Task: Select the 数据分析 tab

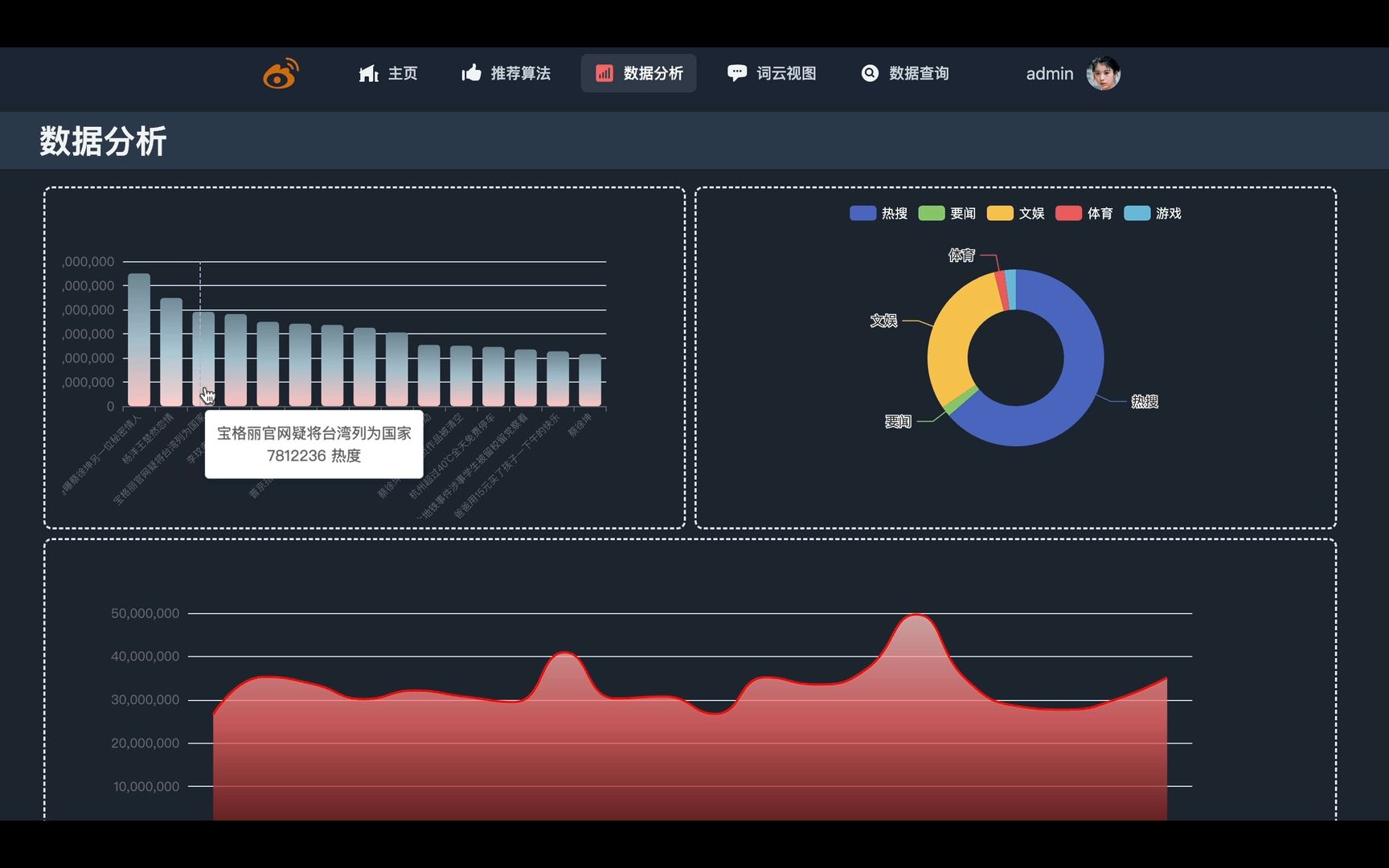Action: [639, 73]
